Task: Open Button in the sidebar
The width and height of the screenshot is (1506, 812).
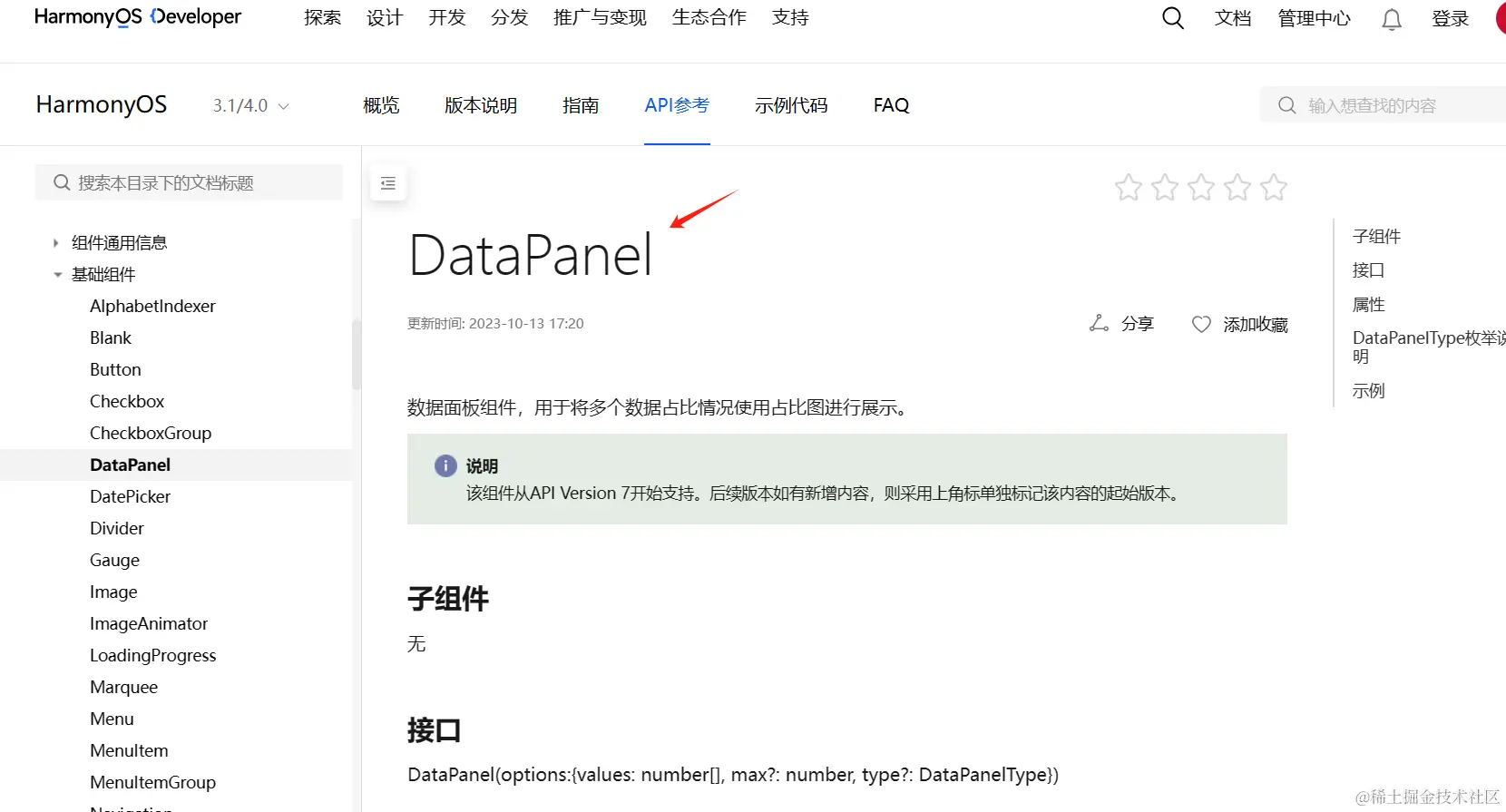Action: (115, 370)
